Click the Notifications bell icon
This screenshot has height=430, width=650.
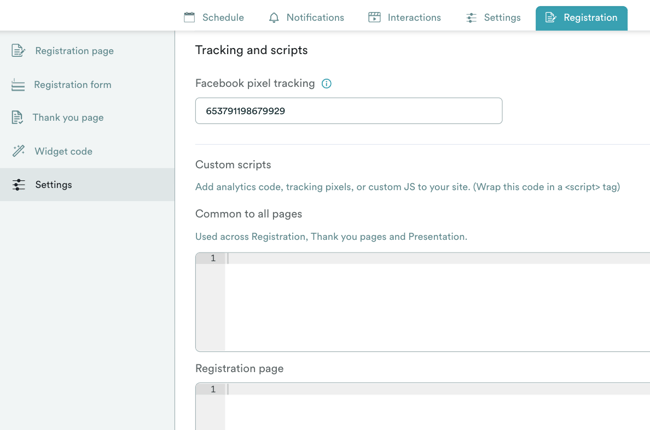pyautogui.click(x=274, y=17)
